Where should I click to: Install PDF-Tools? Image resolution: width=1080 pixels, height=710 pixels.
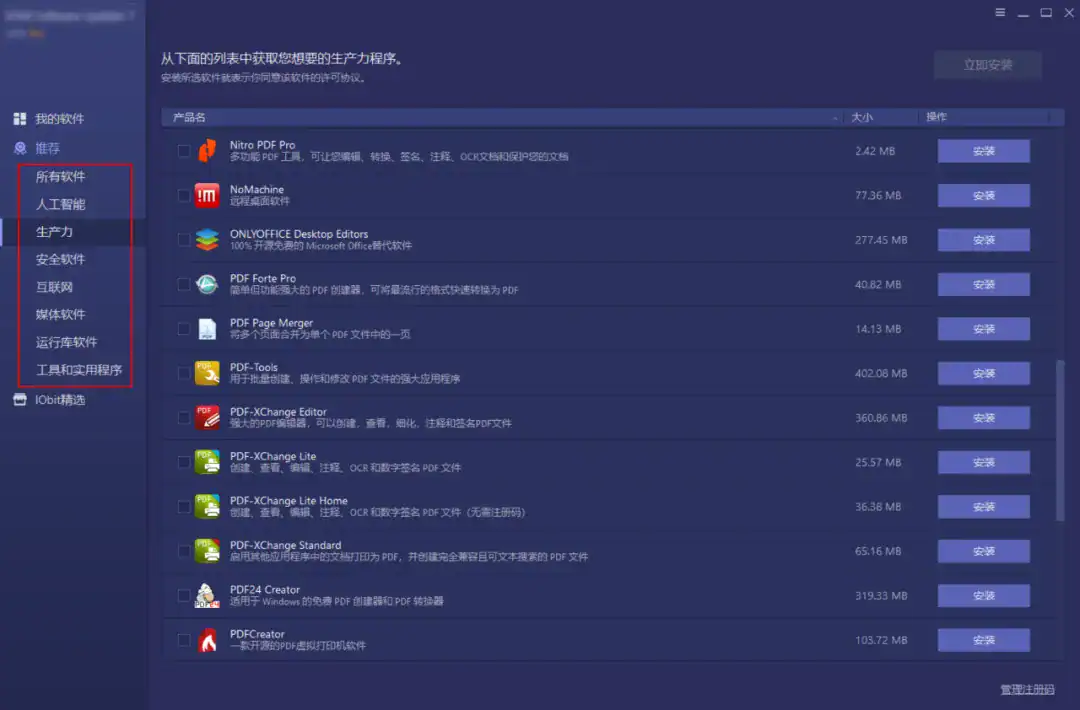(984, 373)
